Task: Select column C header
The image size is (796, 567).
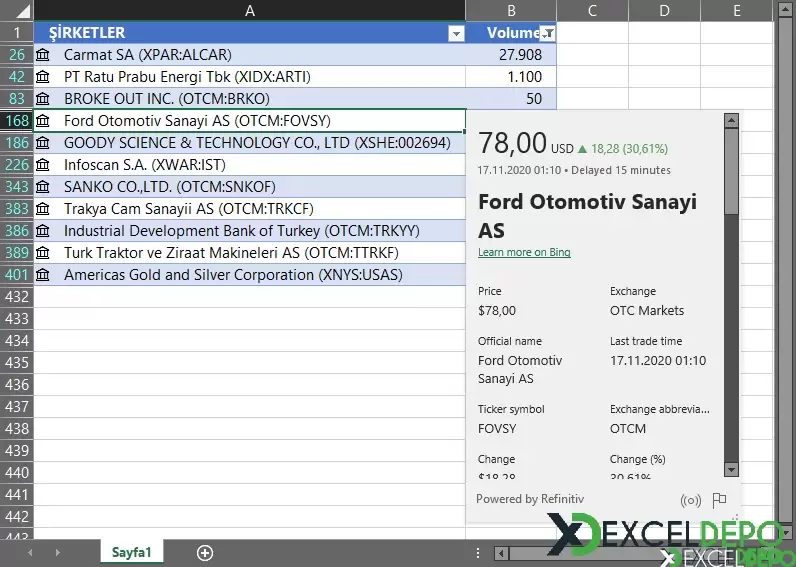Action: click(x=592, y=10)
